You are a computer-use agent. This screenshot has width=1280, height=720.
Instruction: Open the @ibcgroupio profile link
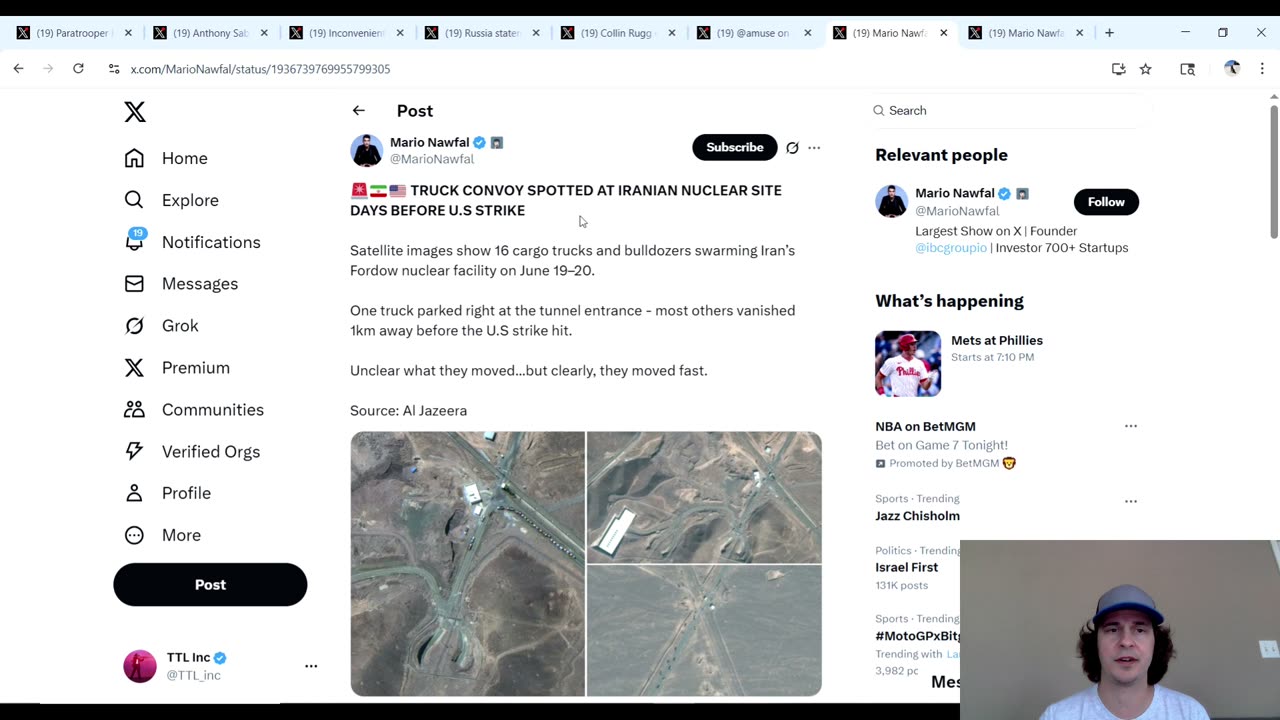click(x=951, y=248)
